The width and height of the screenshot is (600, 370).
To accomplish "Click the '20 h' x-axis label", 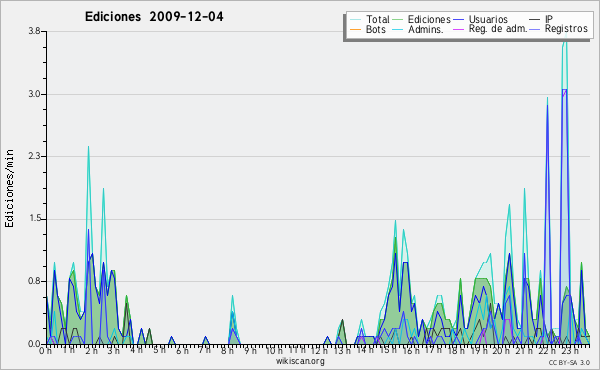I will point(501,350).
